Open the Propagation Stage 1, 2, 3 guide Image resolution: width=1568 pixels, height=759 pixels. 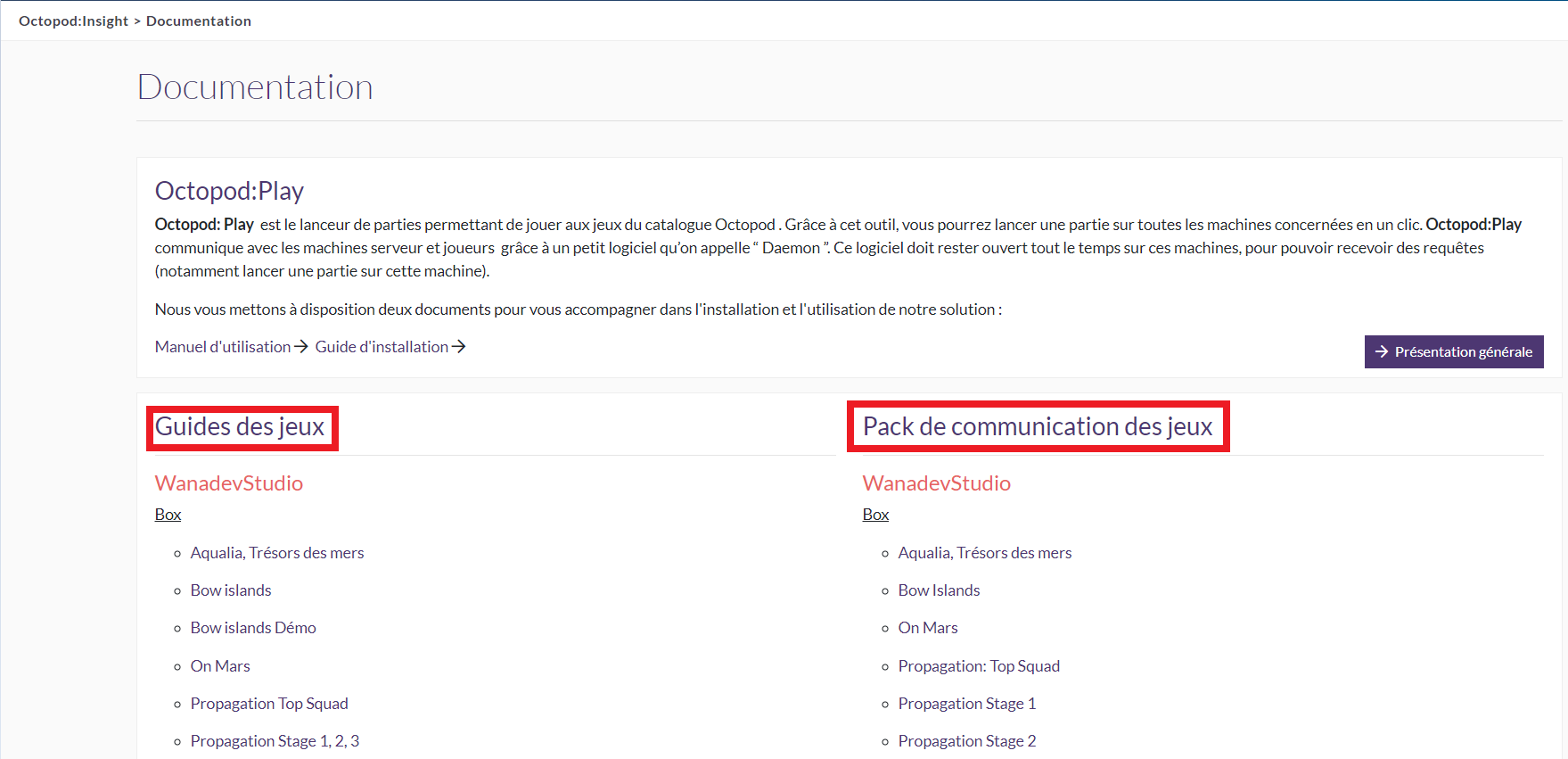pos(275,741)
